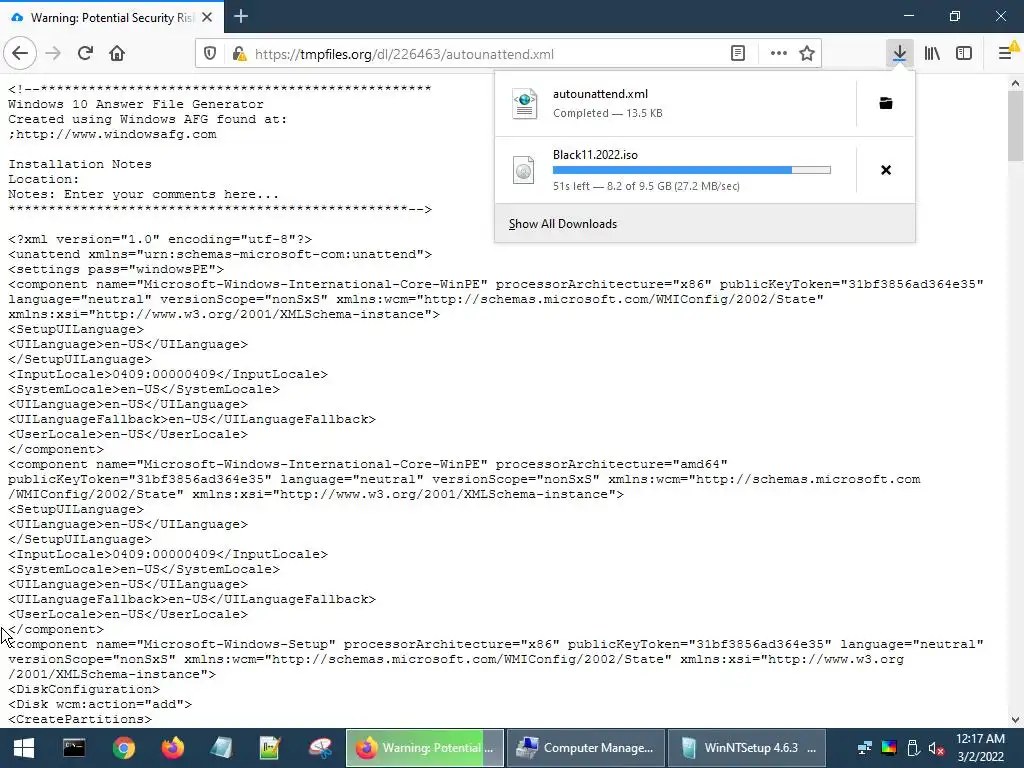
Task: Click the colorful display tray icon
Action: click(889, 748)
